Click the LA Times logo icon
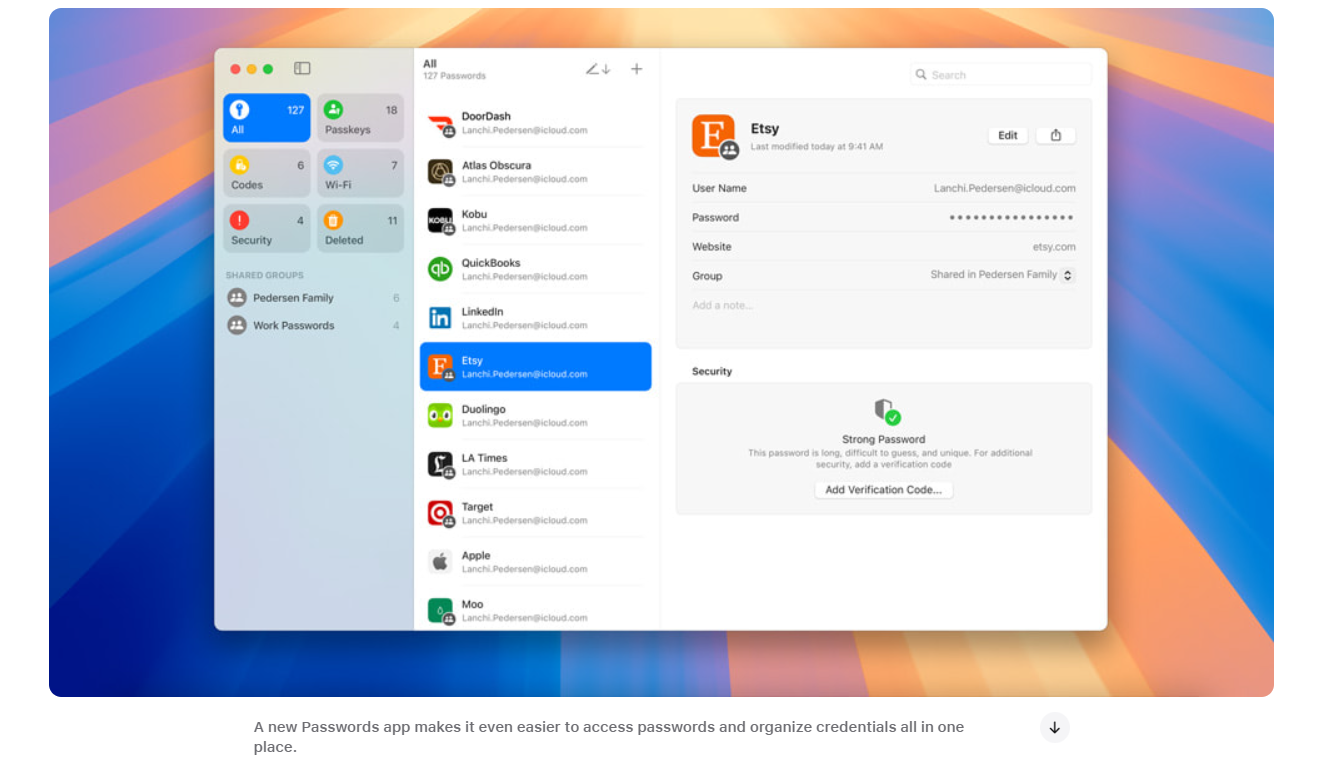Image resolution: width=1337 pixels, height=763 pixels. [x=440, y=464]
